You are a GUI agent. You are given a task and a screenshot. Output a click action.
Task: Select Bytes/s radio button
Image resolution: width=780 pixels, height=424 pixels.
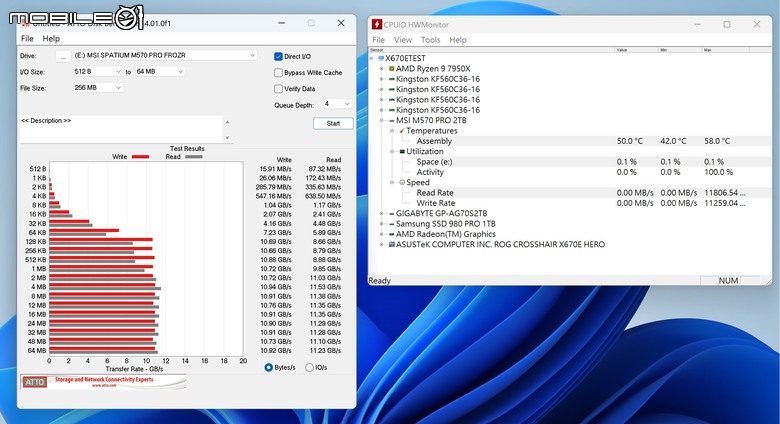[269, 367]
